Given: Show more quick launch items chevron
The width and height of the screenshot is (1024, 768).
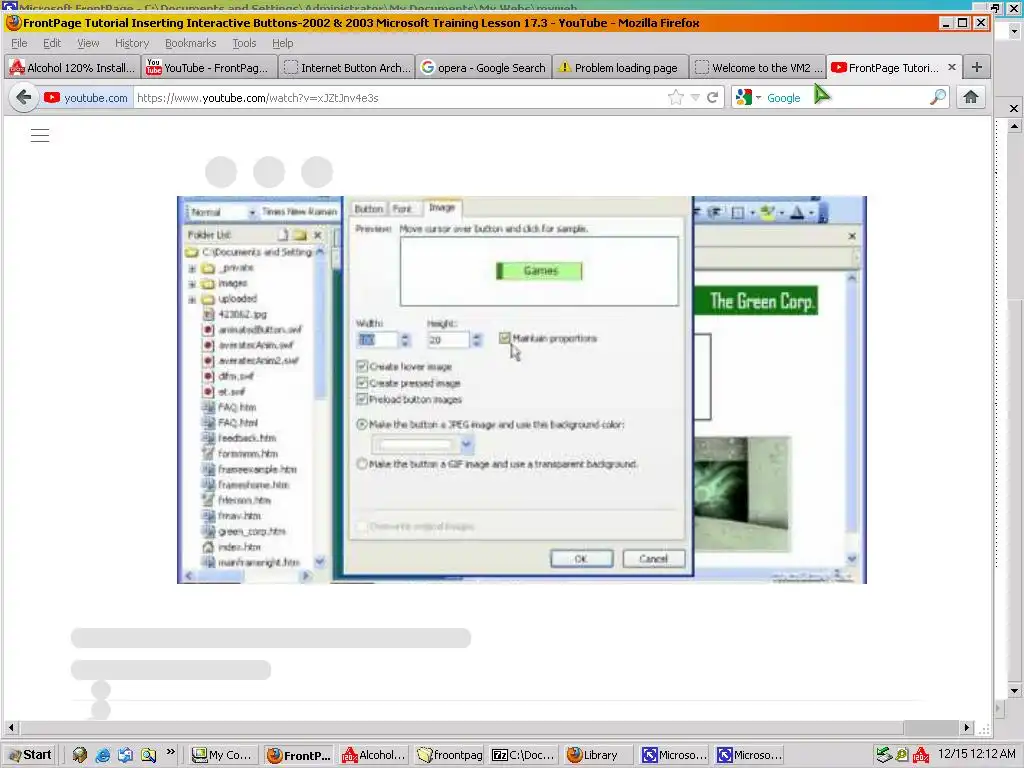Looking at the screenshot, I should 170,752.
